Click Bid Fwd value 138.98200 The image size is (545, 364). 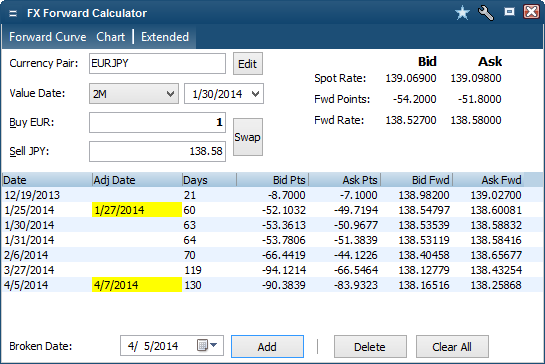[424, 195]
